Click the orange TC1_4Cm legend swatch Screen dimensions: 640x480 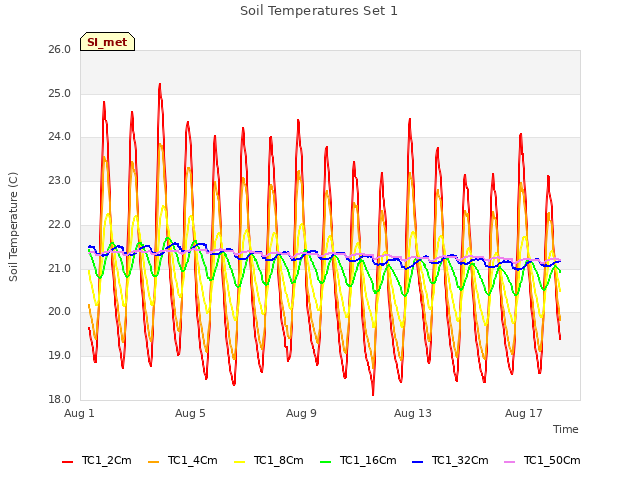(x=153, y=462)
